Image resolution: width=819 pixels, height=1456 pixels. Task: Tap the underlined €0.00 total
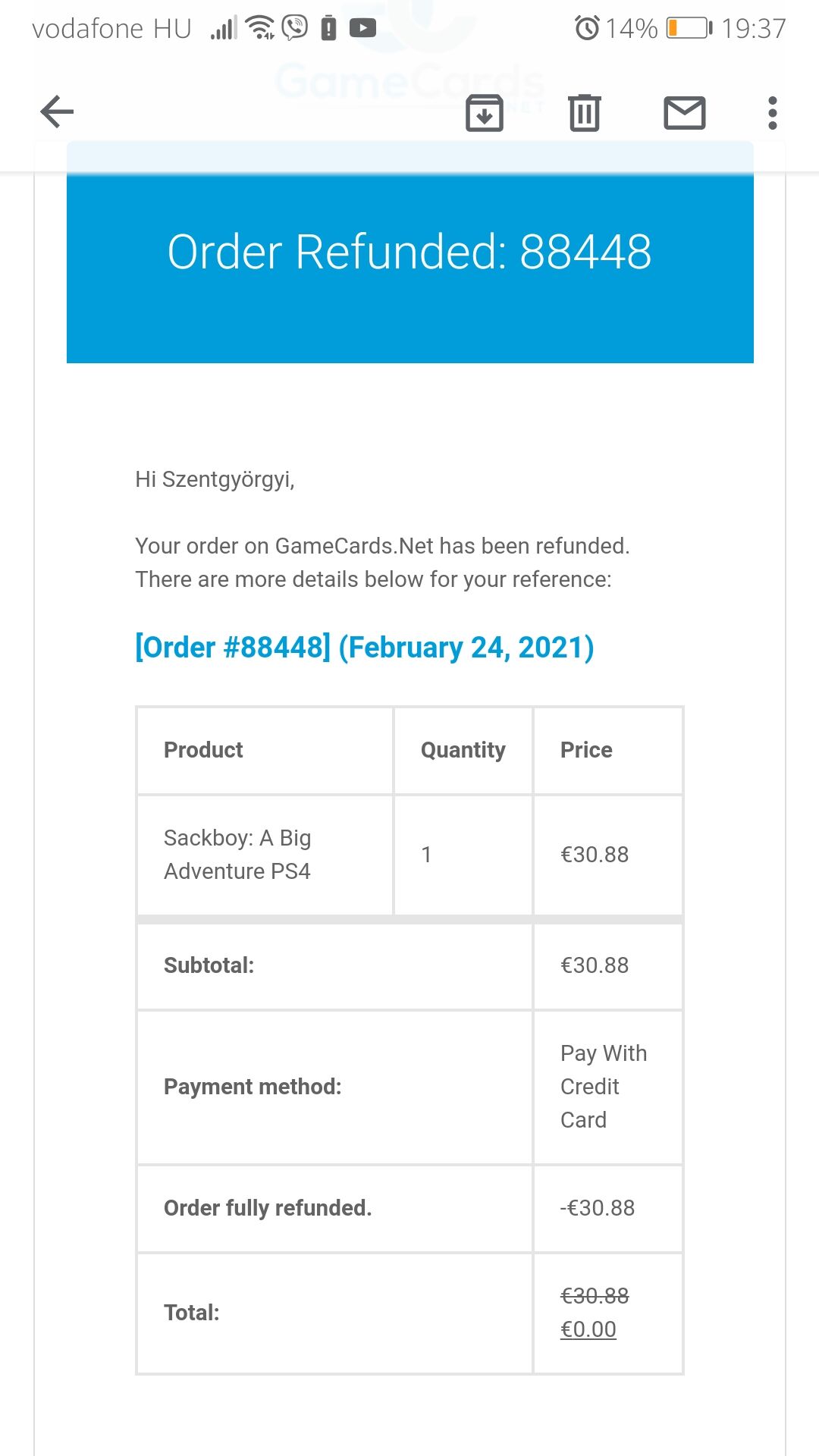(x=588, y=1329)
